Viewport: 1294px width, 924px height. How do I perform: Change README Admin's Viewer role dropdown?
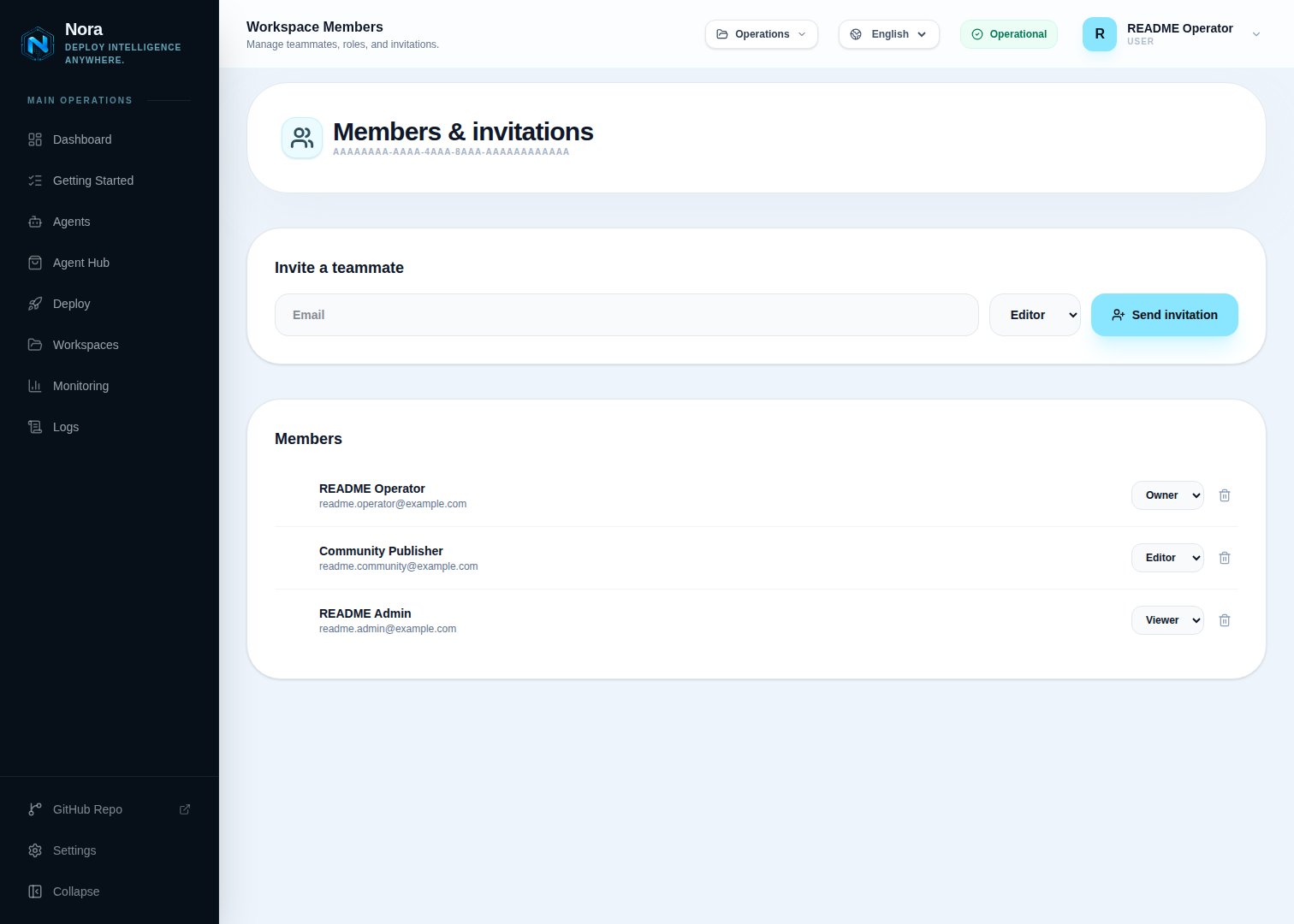pos(1167,620)
